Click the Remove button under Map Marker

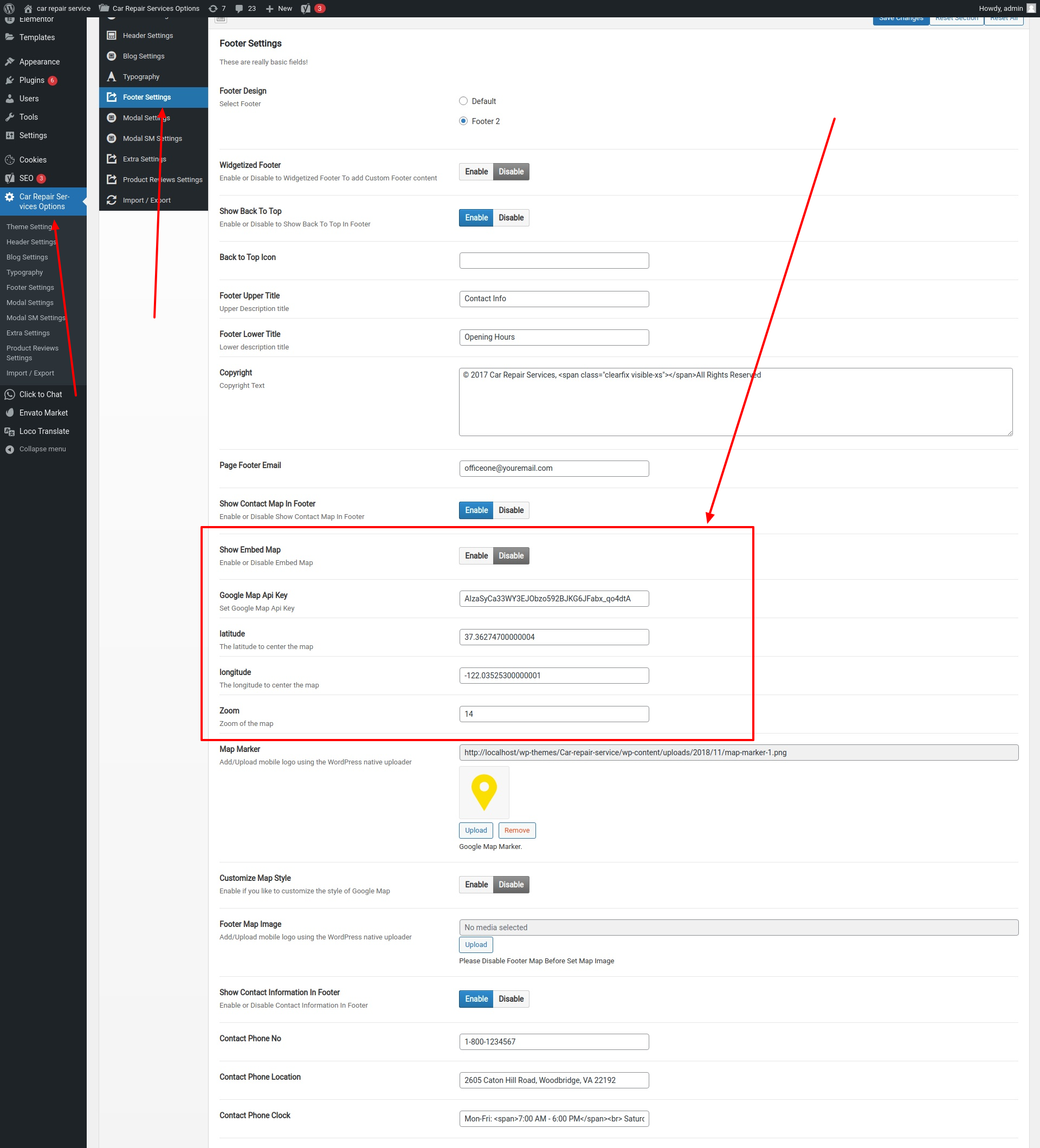[x=516, y=830]
